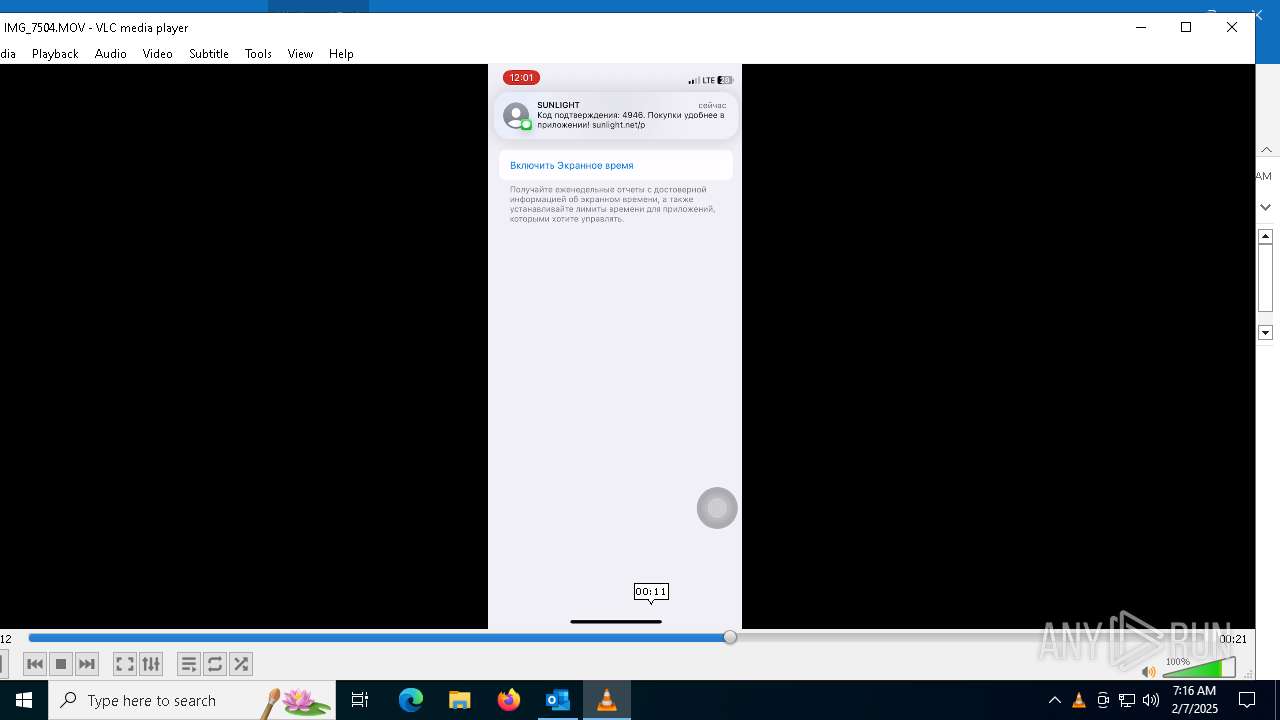1280x720 pixels.
Task: Skip to previous media track
Action: pyautogui.click(x=35, y=664)
